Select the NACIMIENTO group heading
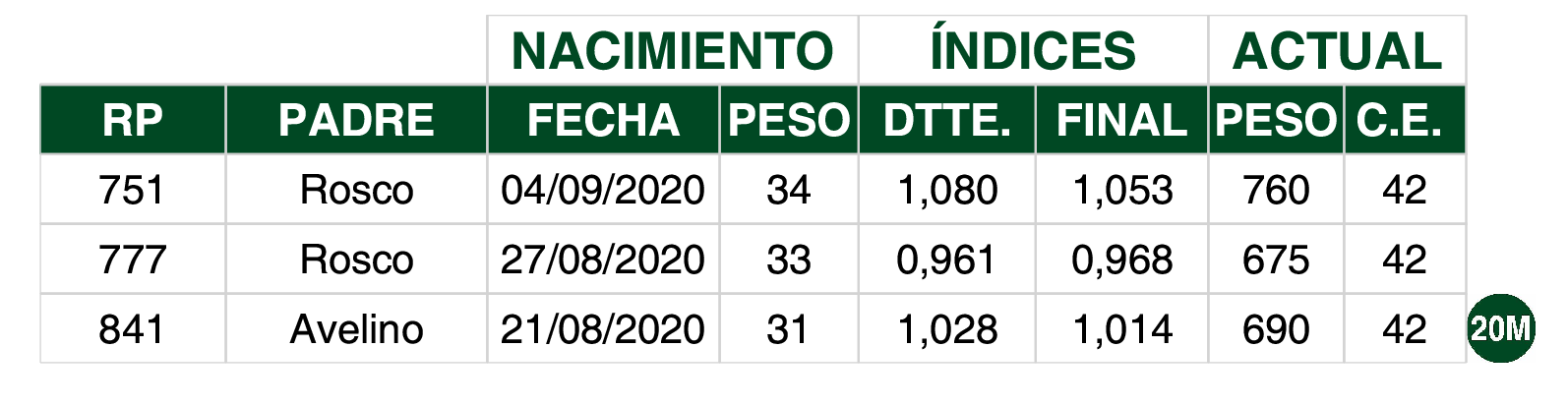The width and height of the screenshot is (1568, 406). 673,51
